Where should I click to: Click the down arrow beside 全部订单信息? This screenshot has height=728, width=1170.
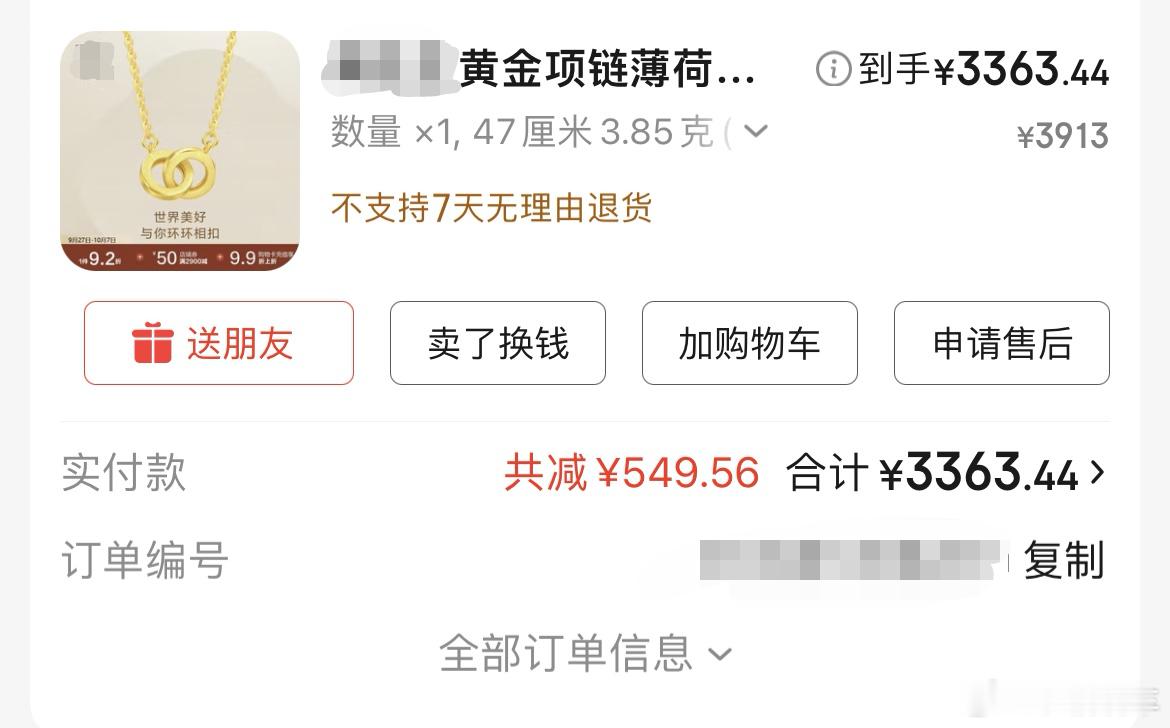pyautogui.click(x=719, y=655)
